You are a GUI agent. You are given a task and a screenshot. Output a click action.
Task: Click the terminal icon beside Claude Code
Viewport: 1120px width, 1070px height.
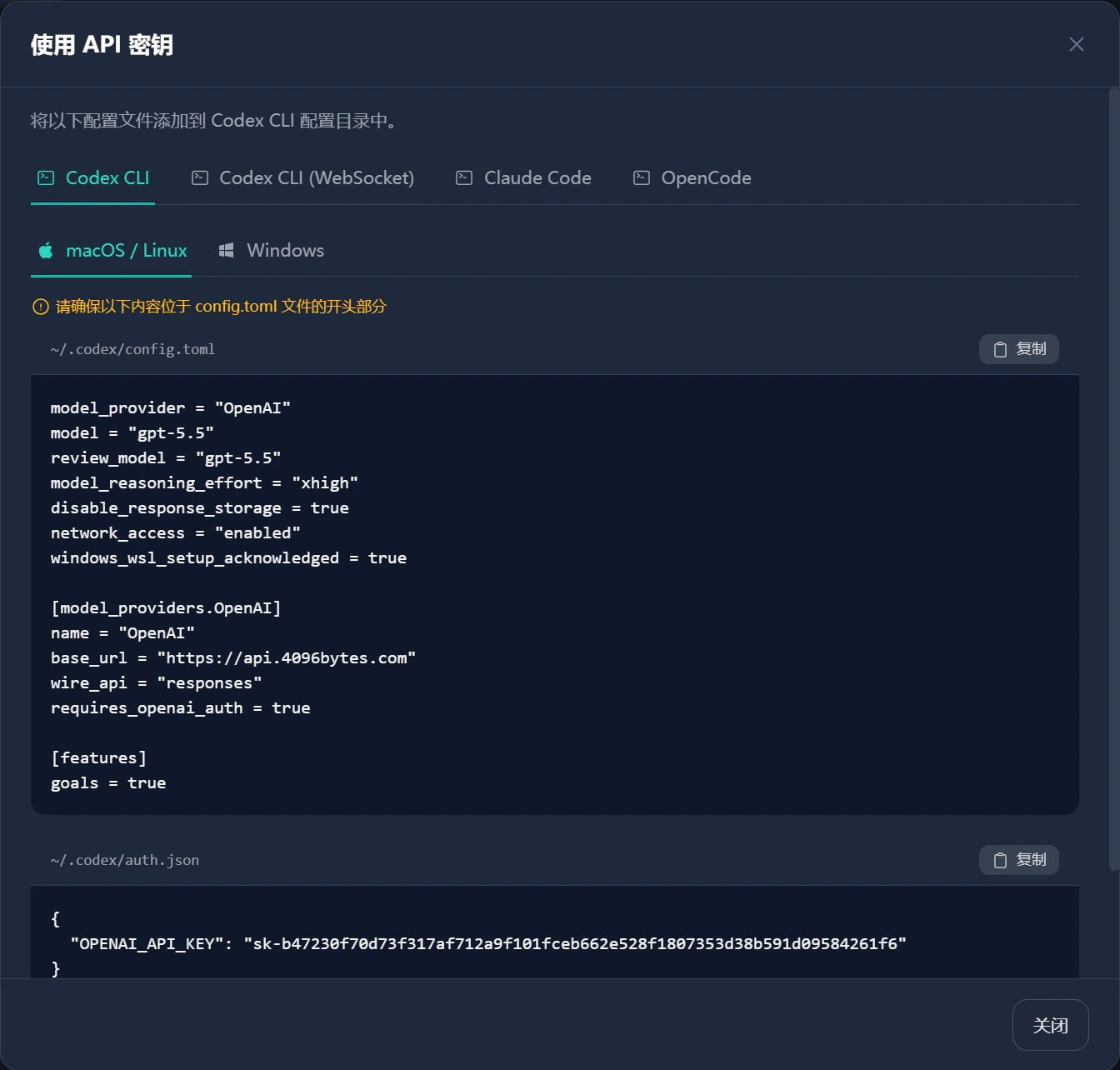tap(464, 177)
